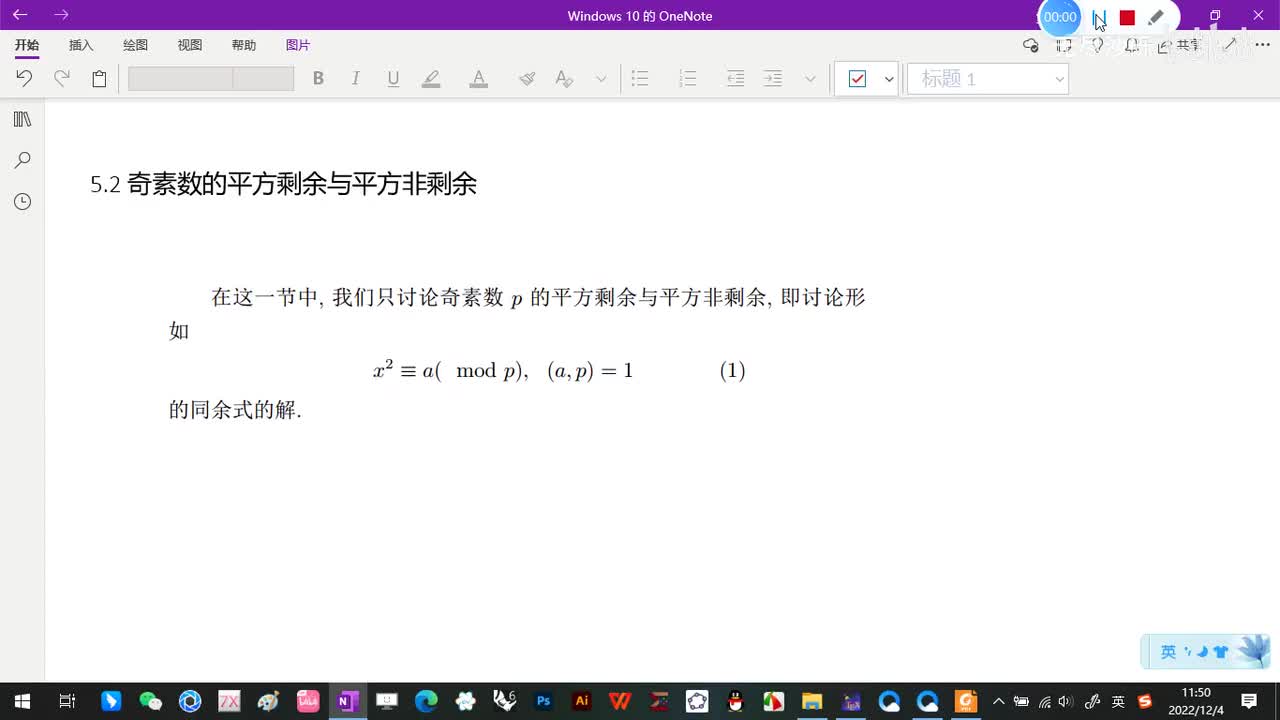Toggle numbered list
The image size is (1280, 720).
687,78
